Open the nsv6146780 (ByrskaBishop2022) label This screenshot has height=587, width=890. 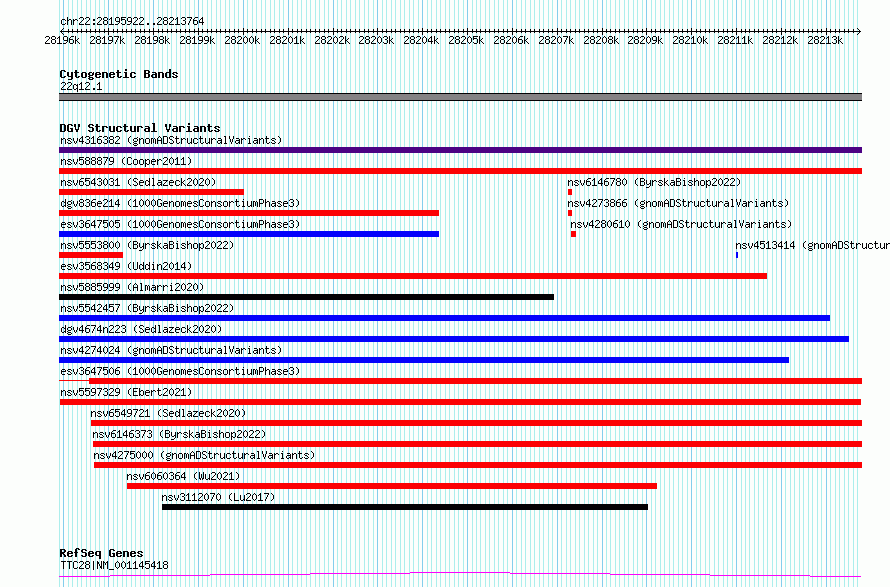[x=654, y=182]
